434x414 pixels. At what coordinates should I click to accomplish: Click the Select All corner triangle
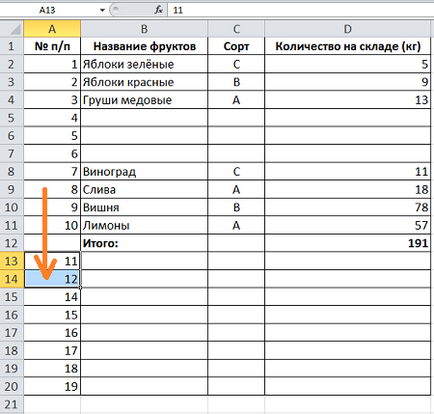(x=12, y=29)
